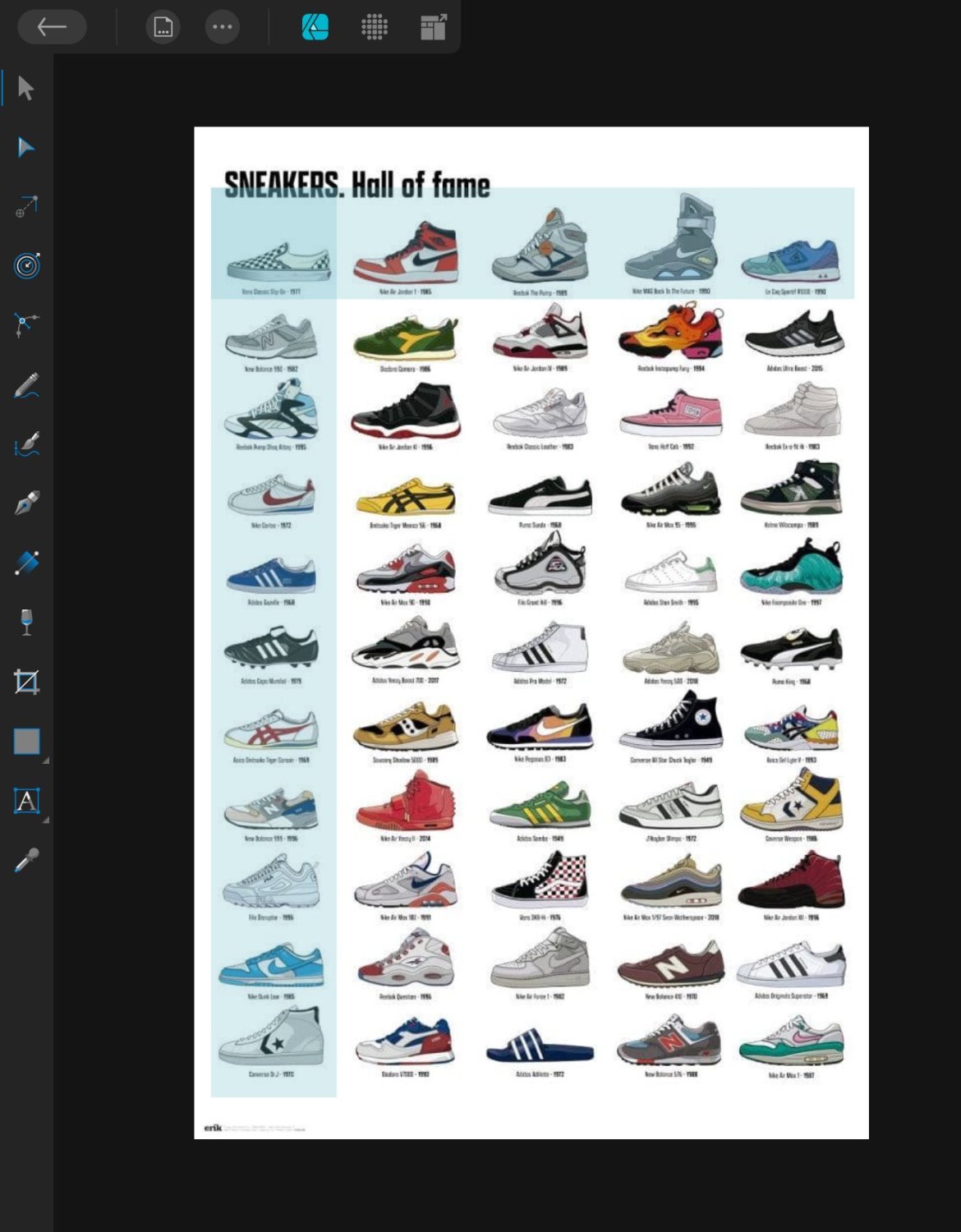Pick the Color Picker eyedropper tool
The image size is (961, 1232).
(26, 860)
